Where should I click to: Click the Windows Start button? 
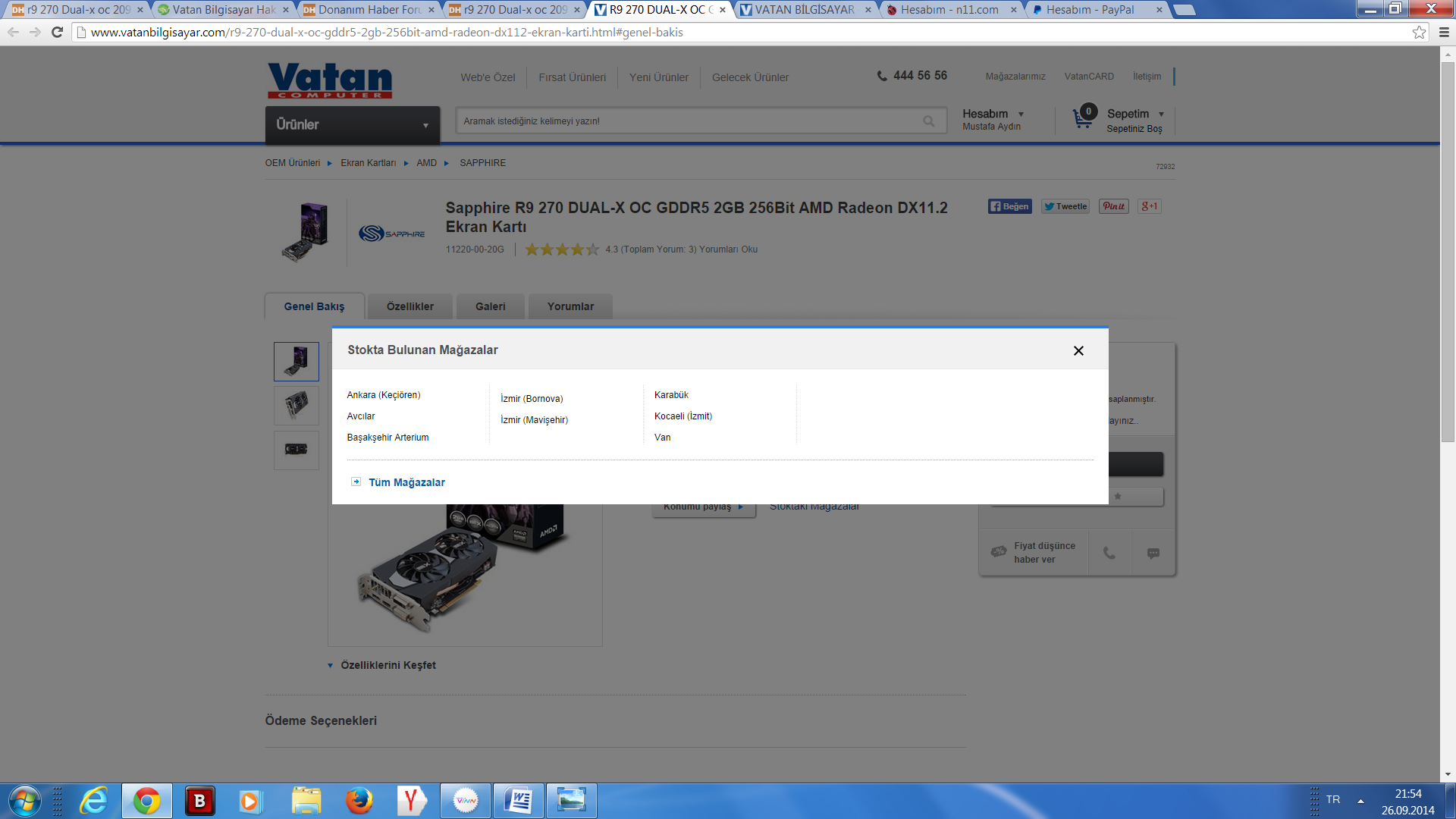(x=24, y=801)
